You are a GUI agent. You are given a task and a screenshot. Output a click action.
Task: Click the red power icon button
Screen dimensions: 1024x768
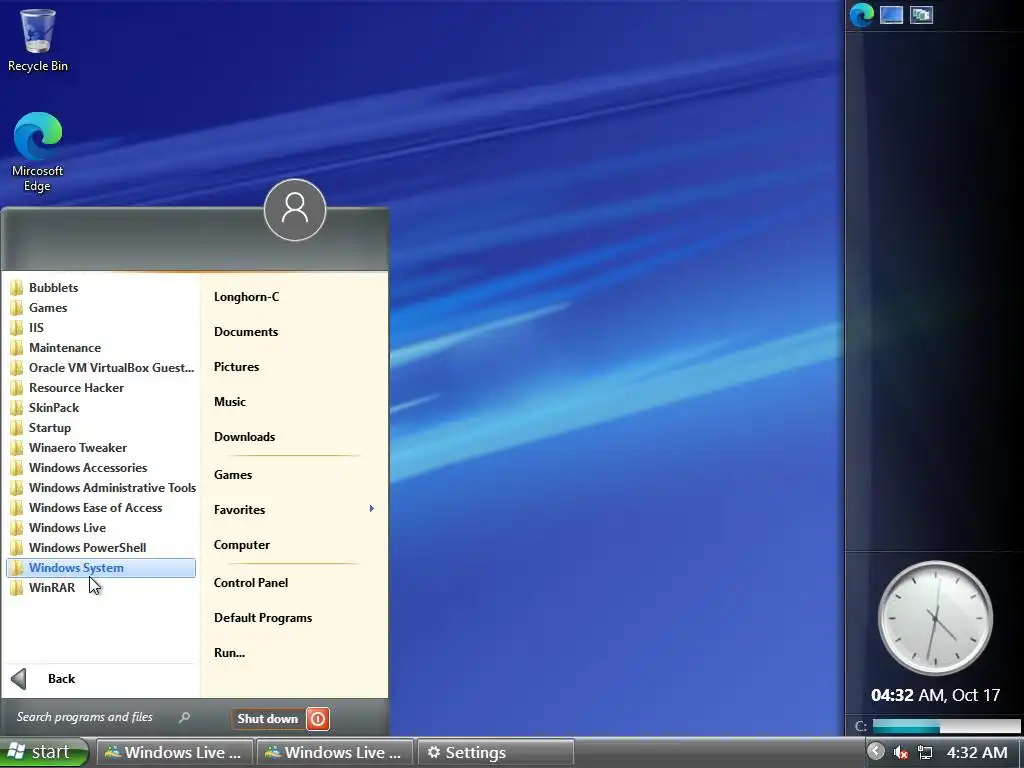(x=318, y=719)
